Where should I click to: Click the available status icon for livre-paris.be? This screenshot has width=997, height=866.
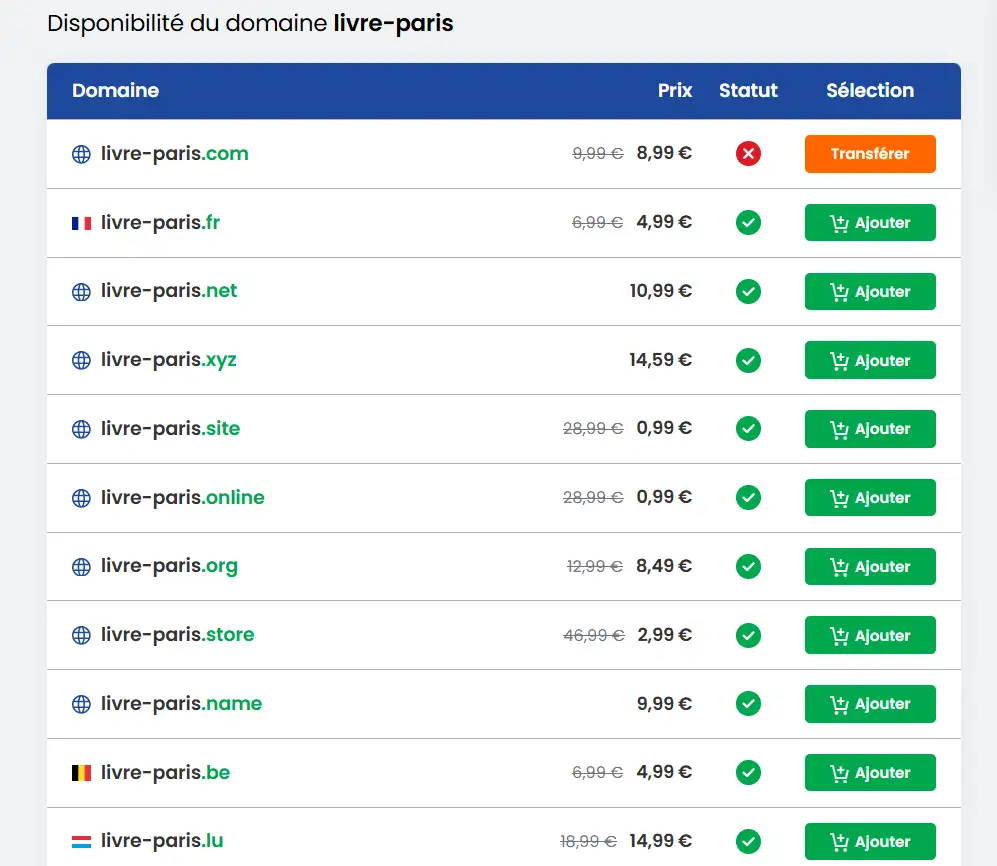pyautogui.click(x=748, y=773)
